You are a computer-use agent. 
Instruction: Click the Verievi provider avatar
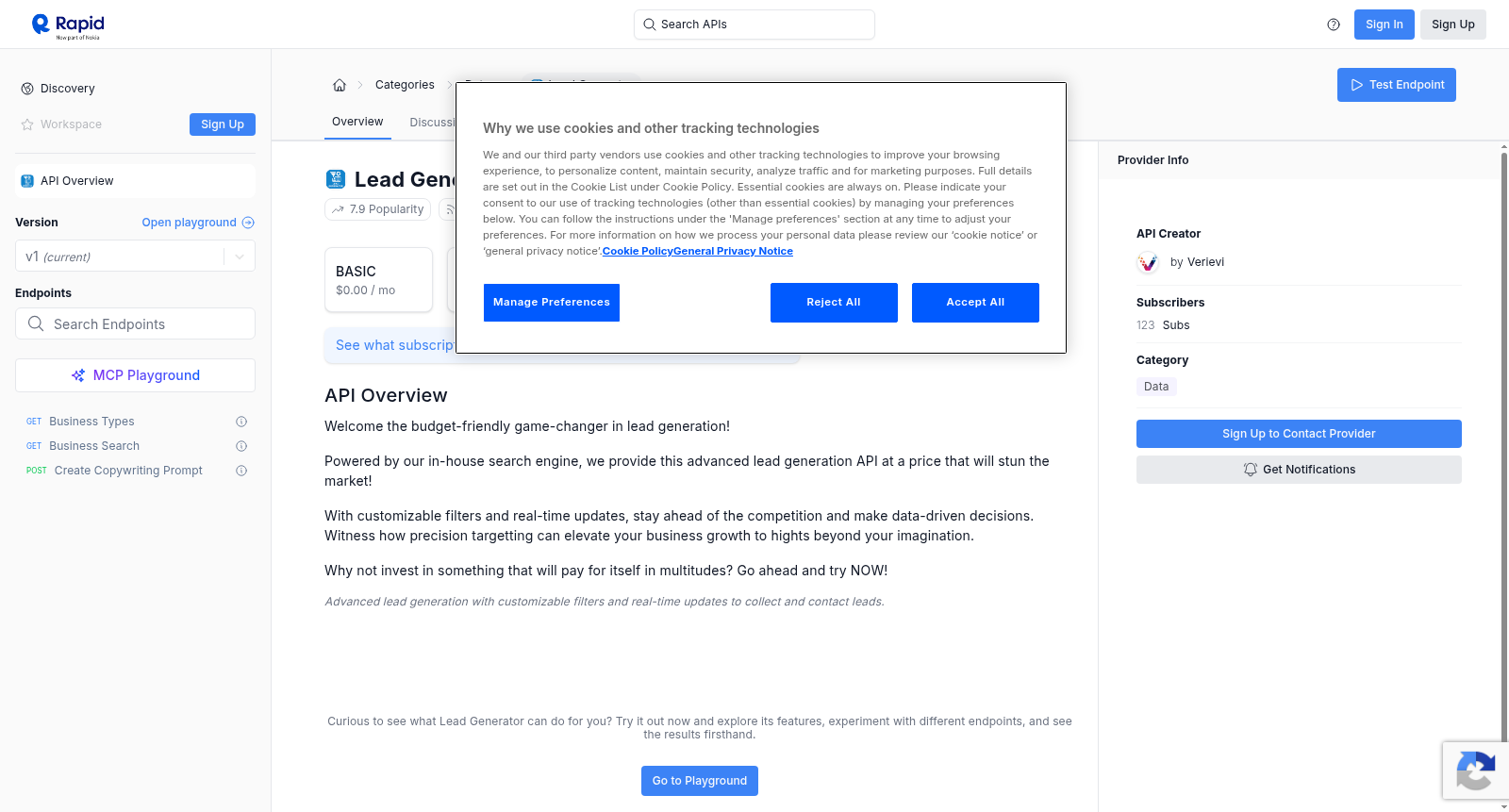pyautogui.click(x=1148, y=262)
